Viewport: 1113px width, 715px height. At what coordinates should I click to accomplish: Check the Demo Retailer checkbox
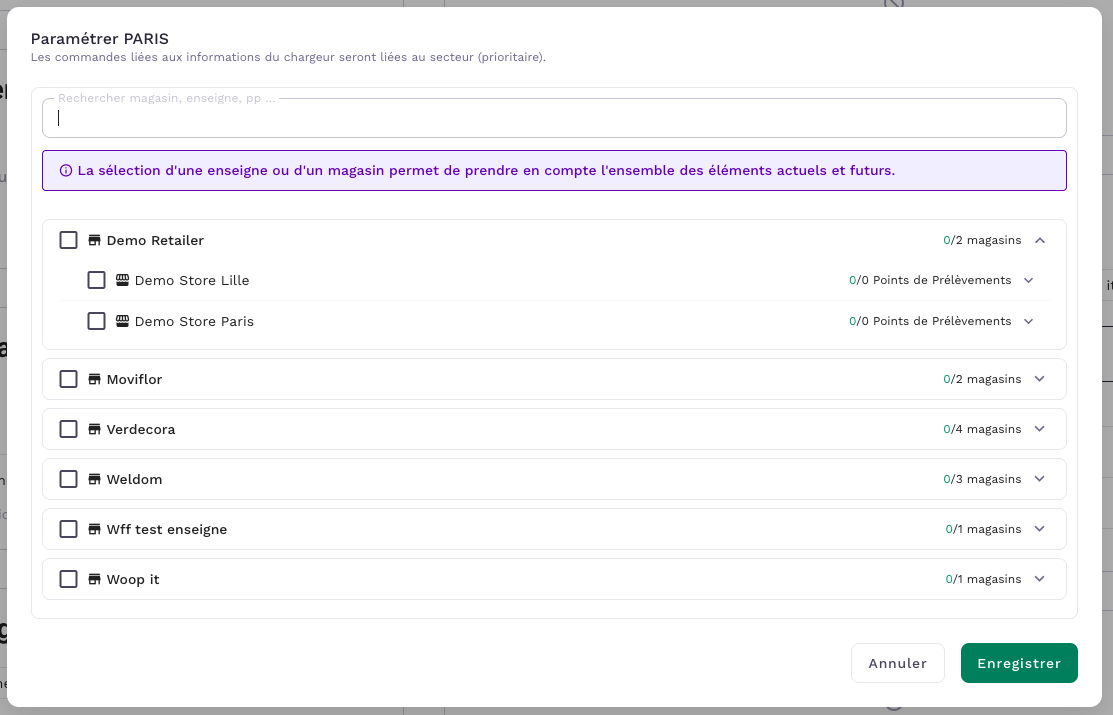tap(68, 240)
